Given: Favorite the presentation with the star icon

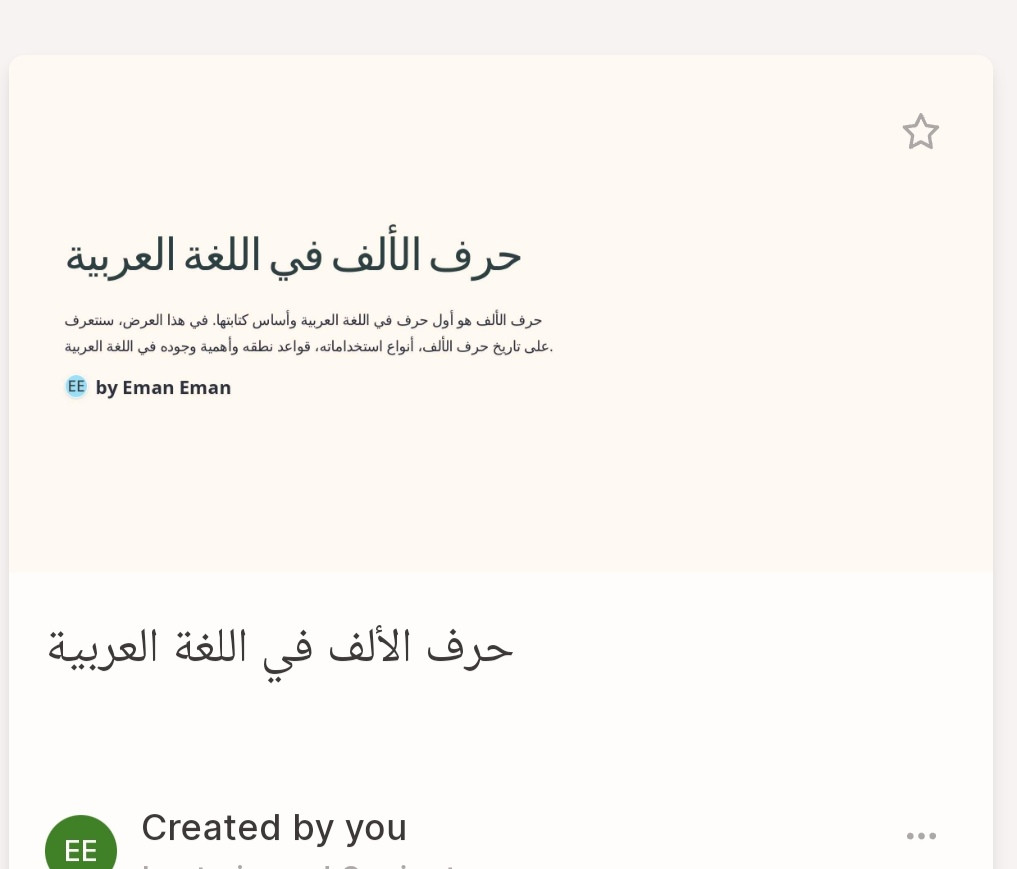Looking at the screenshot, I should 920,132.
